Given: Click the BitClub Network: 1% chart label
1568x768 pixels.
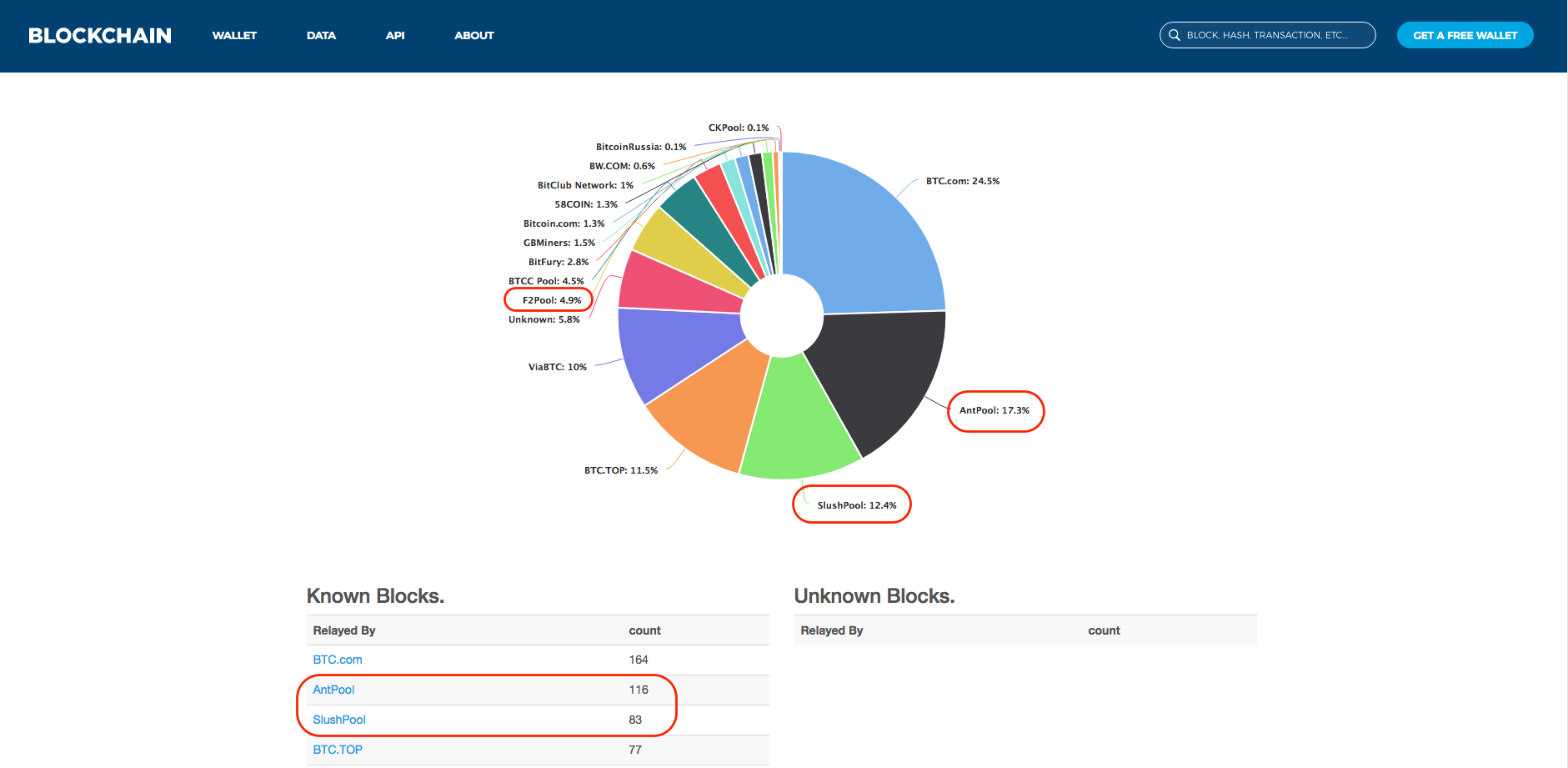Looking at the screenshot, I should pyautogui.click(x=585, y=185).
